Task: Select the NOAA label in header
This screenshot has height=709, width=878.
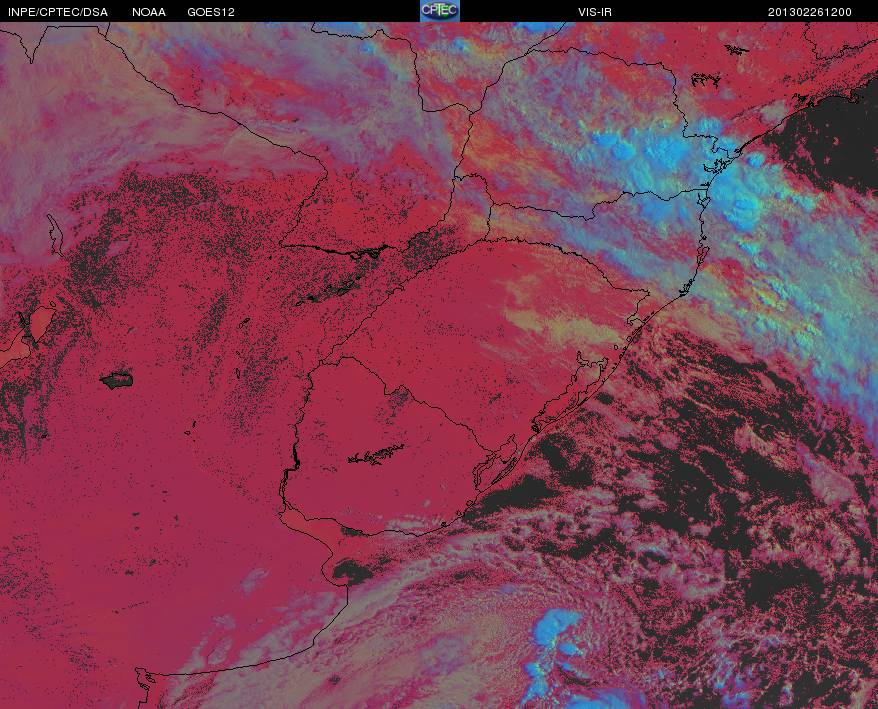Action: [149, 12]
